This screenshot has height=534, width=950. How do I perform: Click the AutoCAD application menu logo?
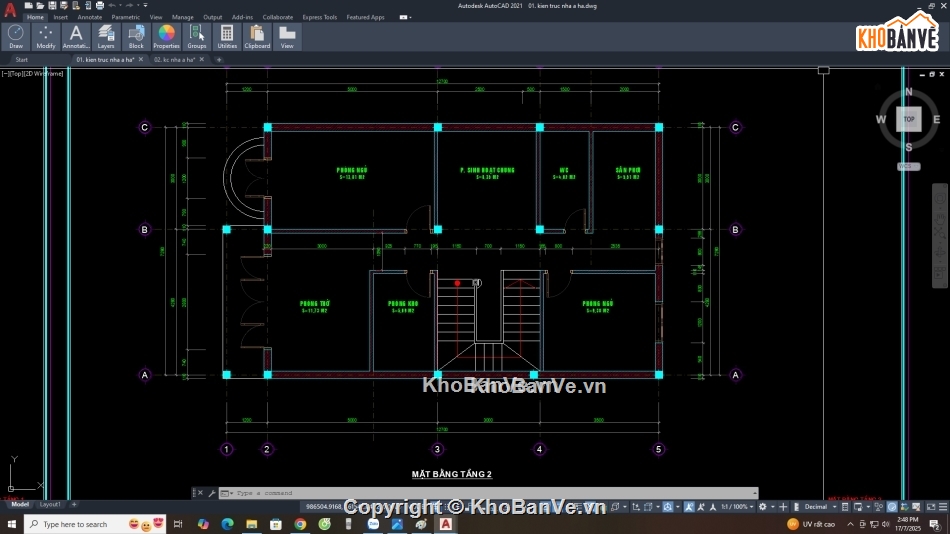[10, 10]
